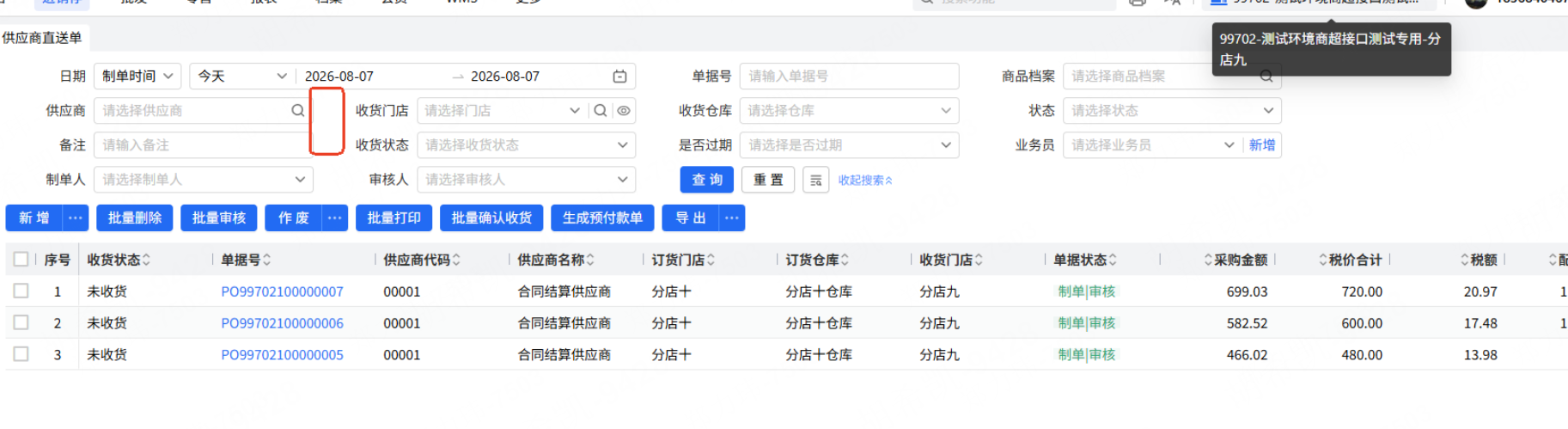The width and height of the screenshot is (1568, 429).
Task: Open 制单时间 date type dropdown
Action: 137,77
